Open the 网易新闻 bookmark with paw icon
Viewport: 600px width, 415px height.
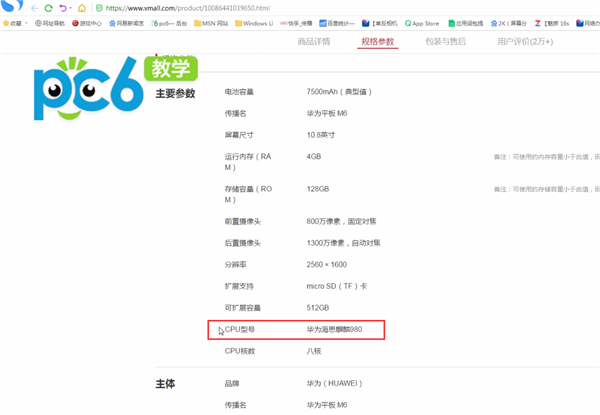tap(126, 23)
